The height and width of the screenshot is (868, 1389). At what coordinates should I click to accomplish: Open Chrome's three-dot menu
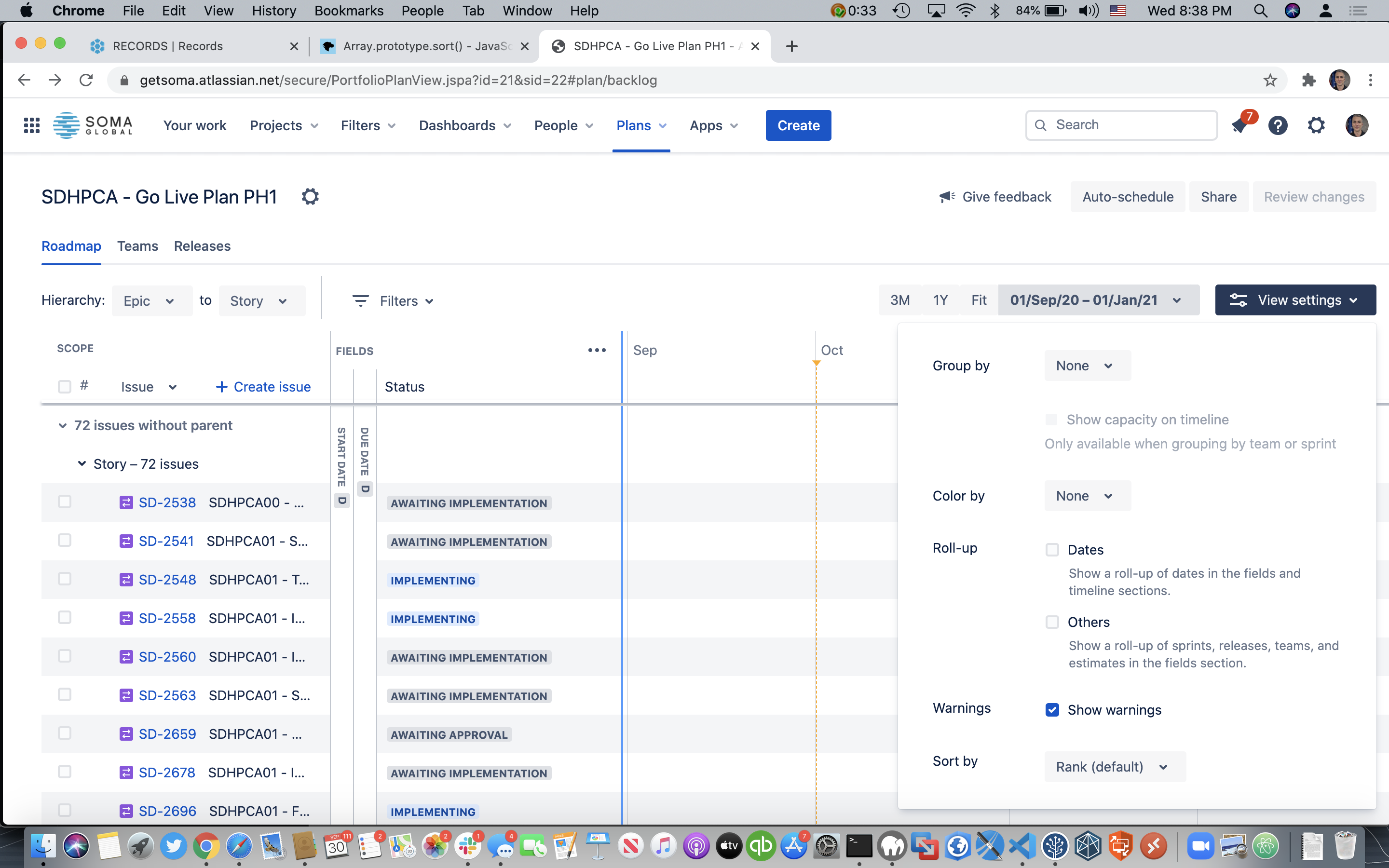pyautogui.click(x=1371, y=81)
